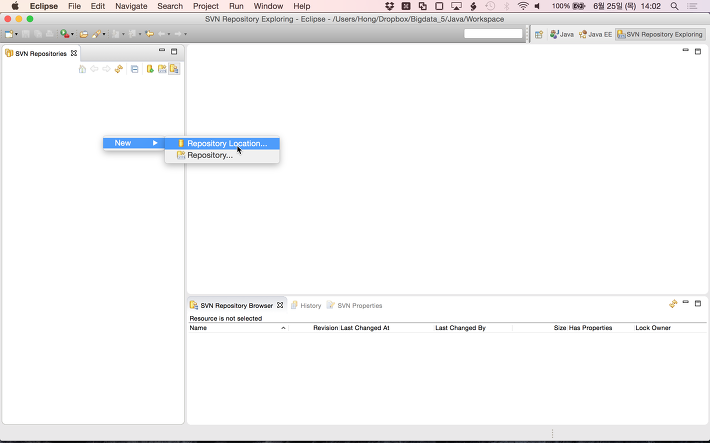
Task: Minimize the SVN Repositories view
Action: click(x=162, y=51)
